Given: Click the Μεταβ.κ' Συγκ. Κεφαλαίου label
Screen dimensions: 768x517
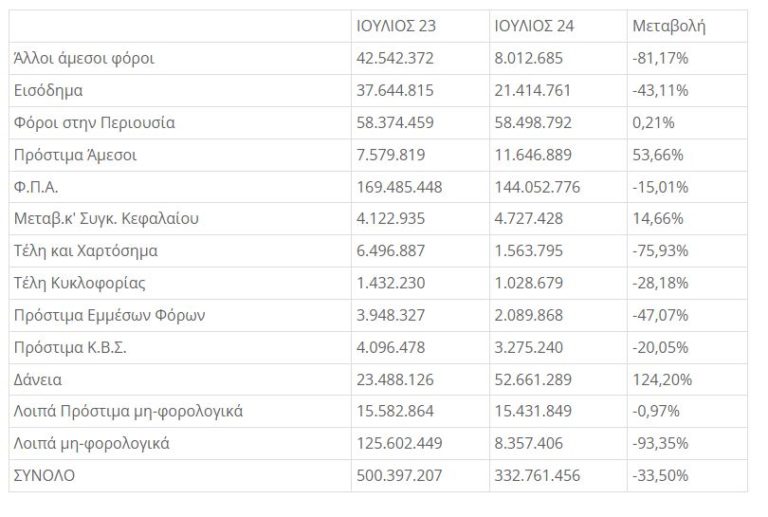Looking at the screenshot, I should click(99, 219).
